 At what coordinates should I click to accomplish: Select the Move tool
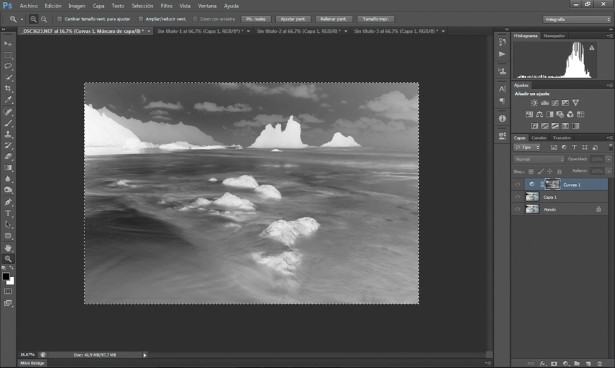(8, 44)
